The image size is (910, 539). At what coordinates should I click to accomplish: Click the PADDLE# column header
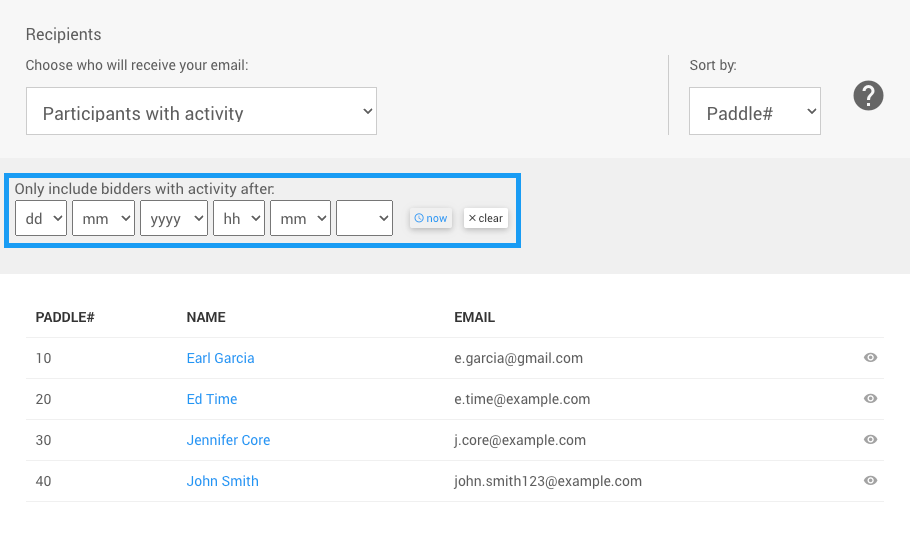pos(65,317)
